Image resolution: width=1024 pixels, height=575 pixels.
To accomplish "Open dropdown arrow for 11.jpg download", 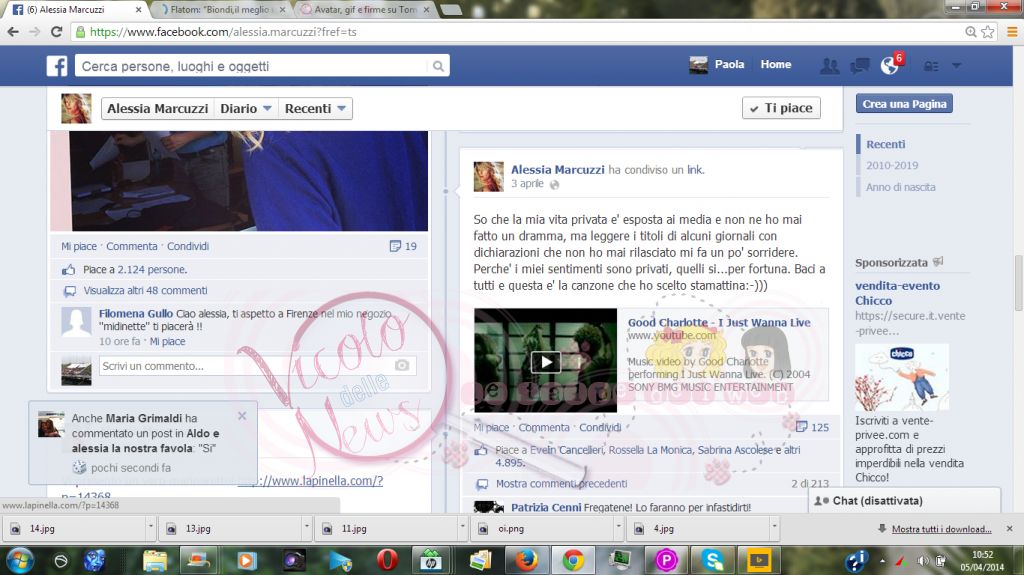I will [x=462, y=527].
